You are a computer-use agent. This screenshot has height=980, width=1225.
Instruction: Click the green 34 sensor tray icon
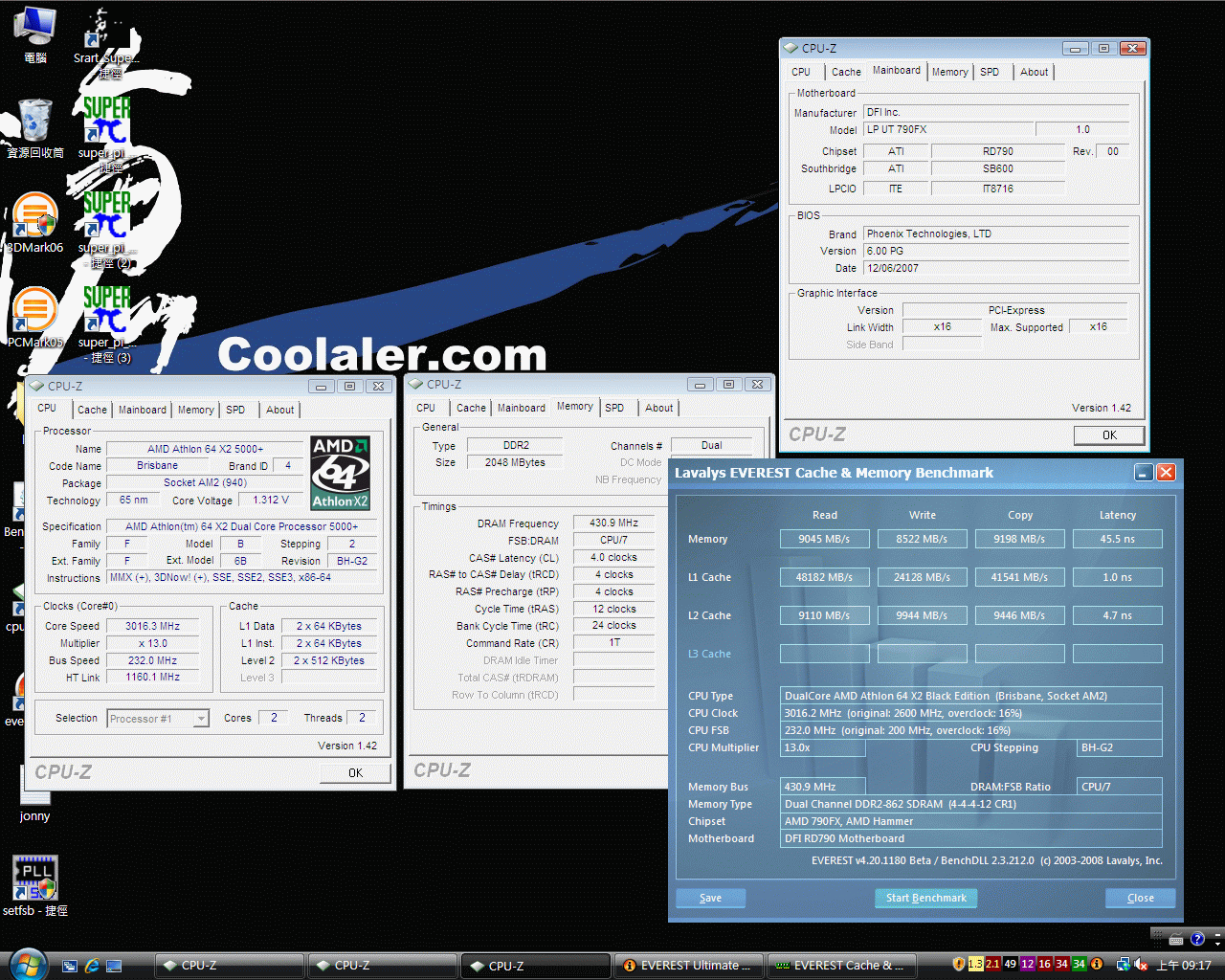point(1080,965)
